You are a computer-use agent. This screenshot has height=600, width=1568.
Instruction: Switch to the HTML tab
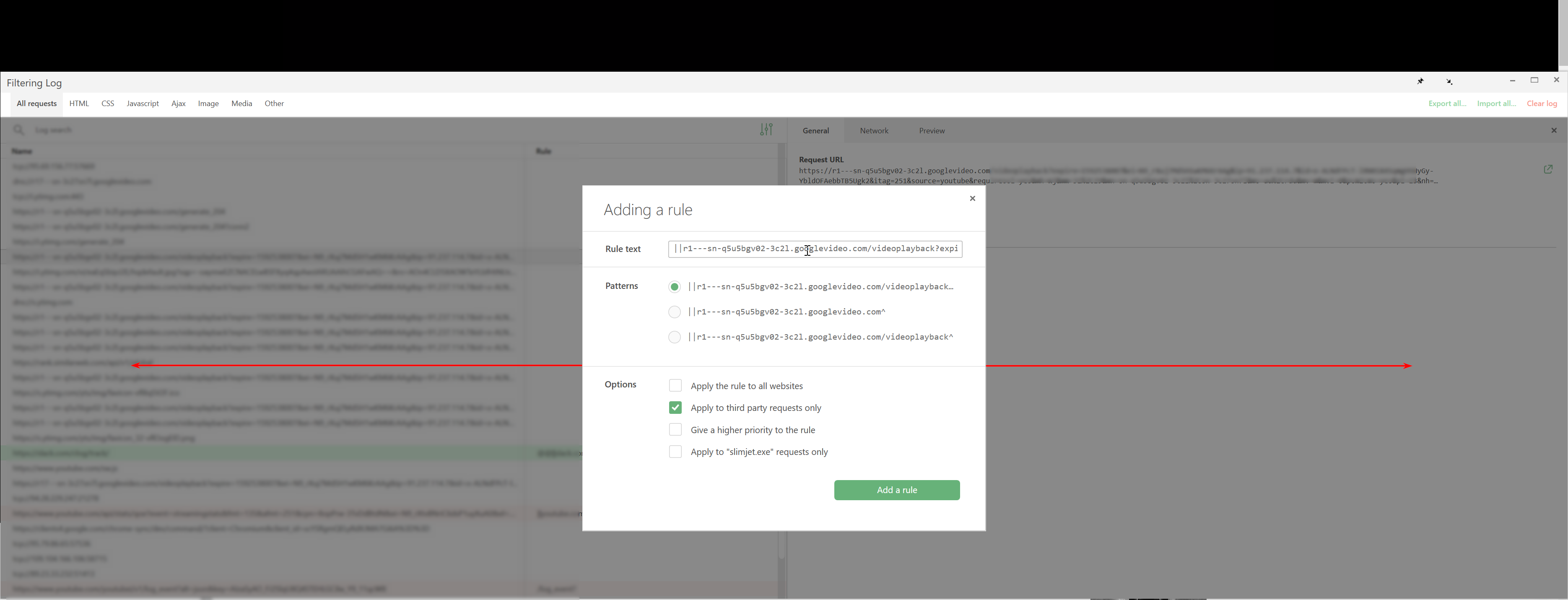pos(79,104)
